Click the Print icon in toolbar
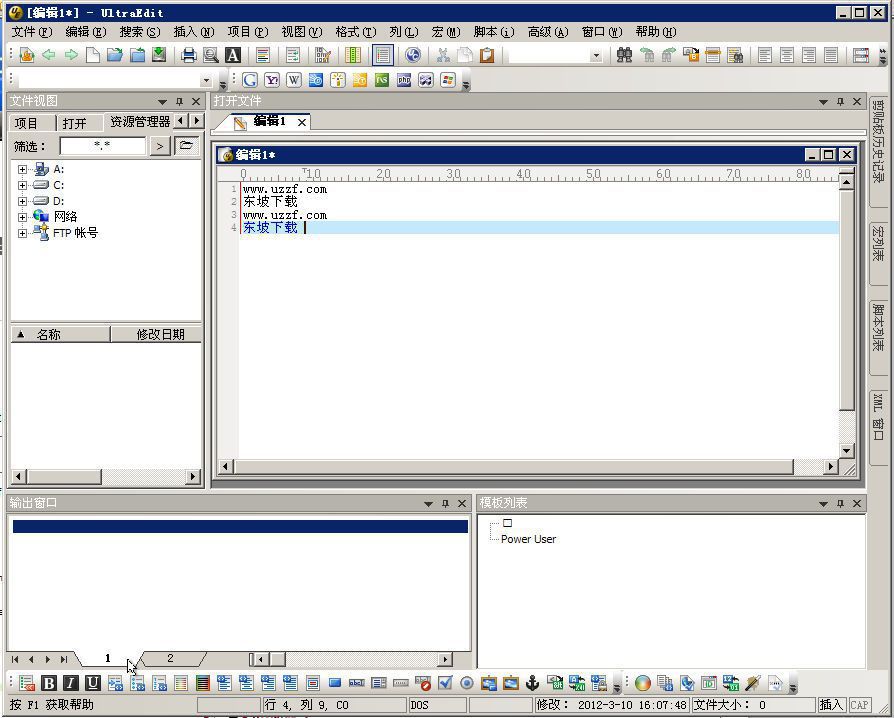 189,55
